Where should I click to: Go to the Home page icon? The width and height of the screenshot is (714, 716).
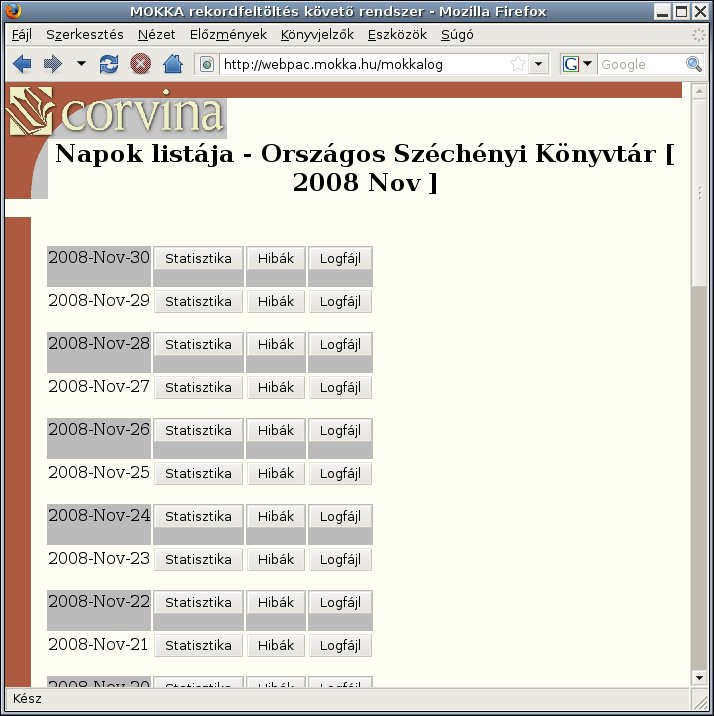pyautogui.click(x=172, y=64)
